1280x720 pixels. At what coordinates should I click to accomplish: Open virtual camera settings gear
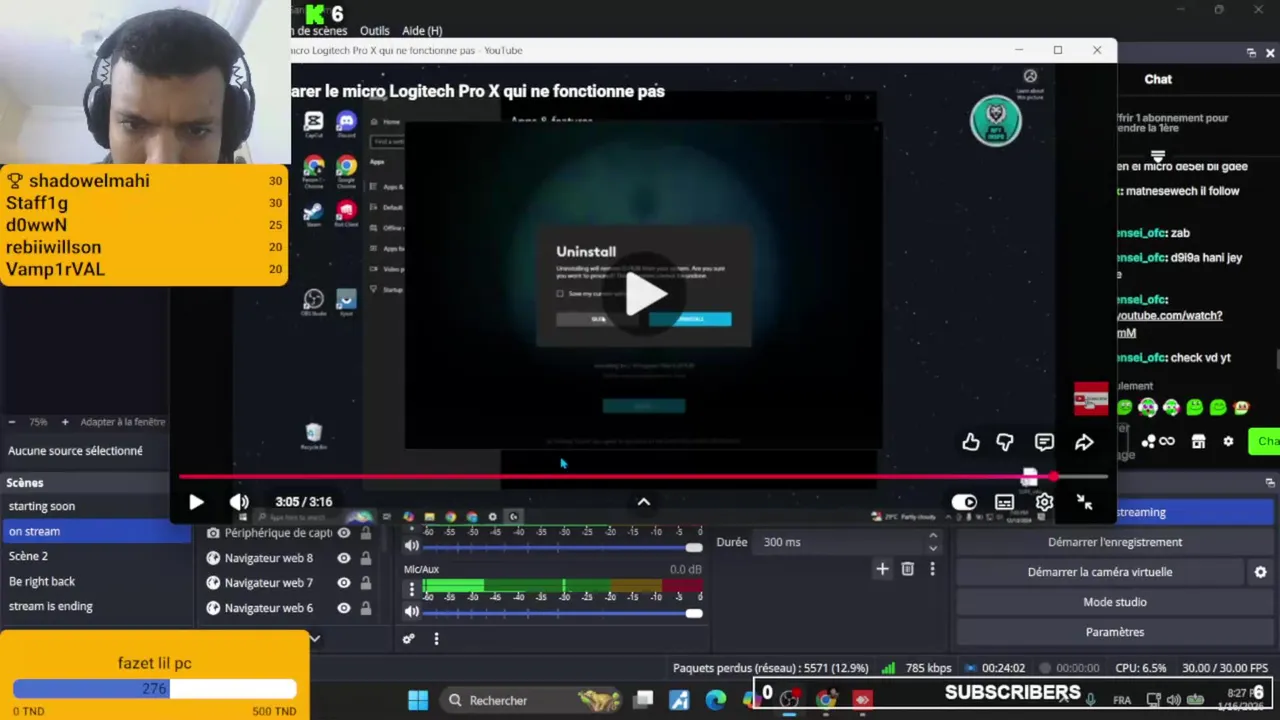1260,572
